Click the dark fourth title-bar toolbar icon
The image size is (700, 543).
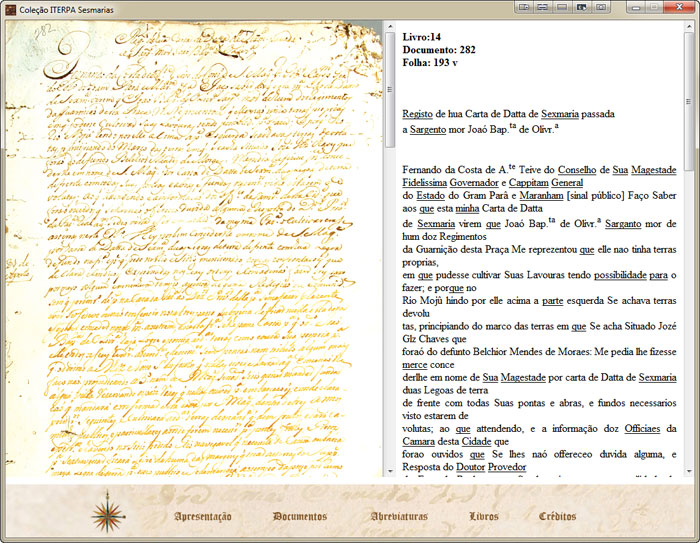pos(580,7)
